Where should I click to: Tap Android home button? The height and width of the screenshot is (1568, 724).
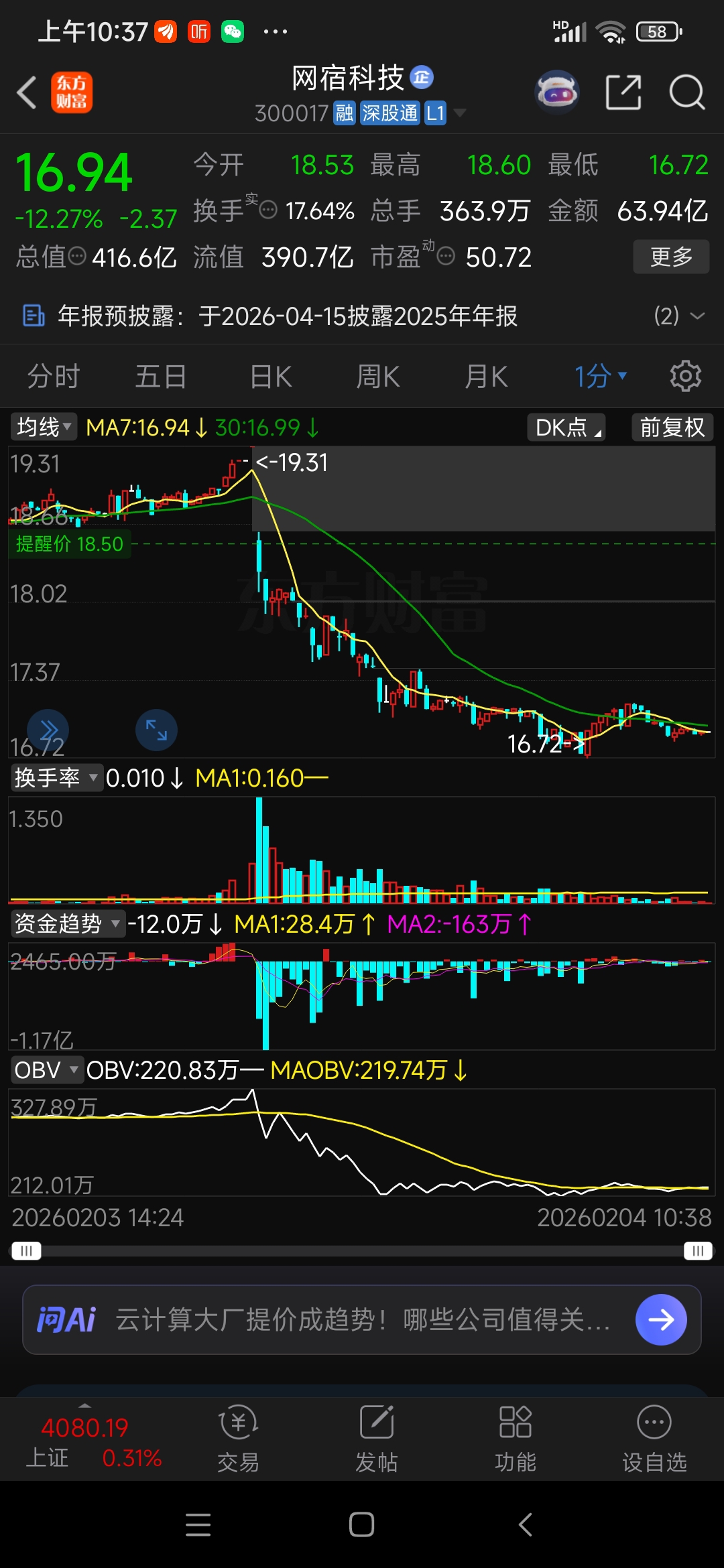tap(361, 1524)
